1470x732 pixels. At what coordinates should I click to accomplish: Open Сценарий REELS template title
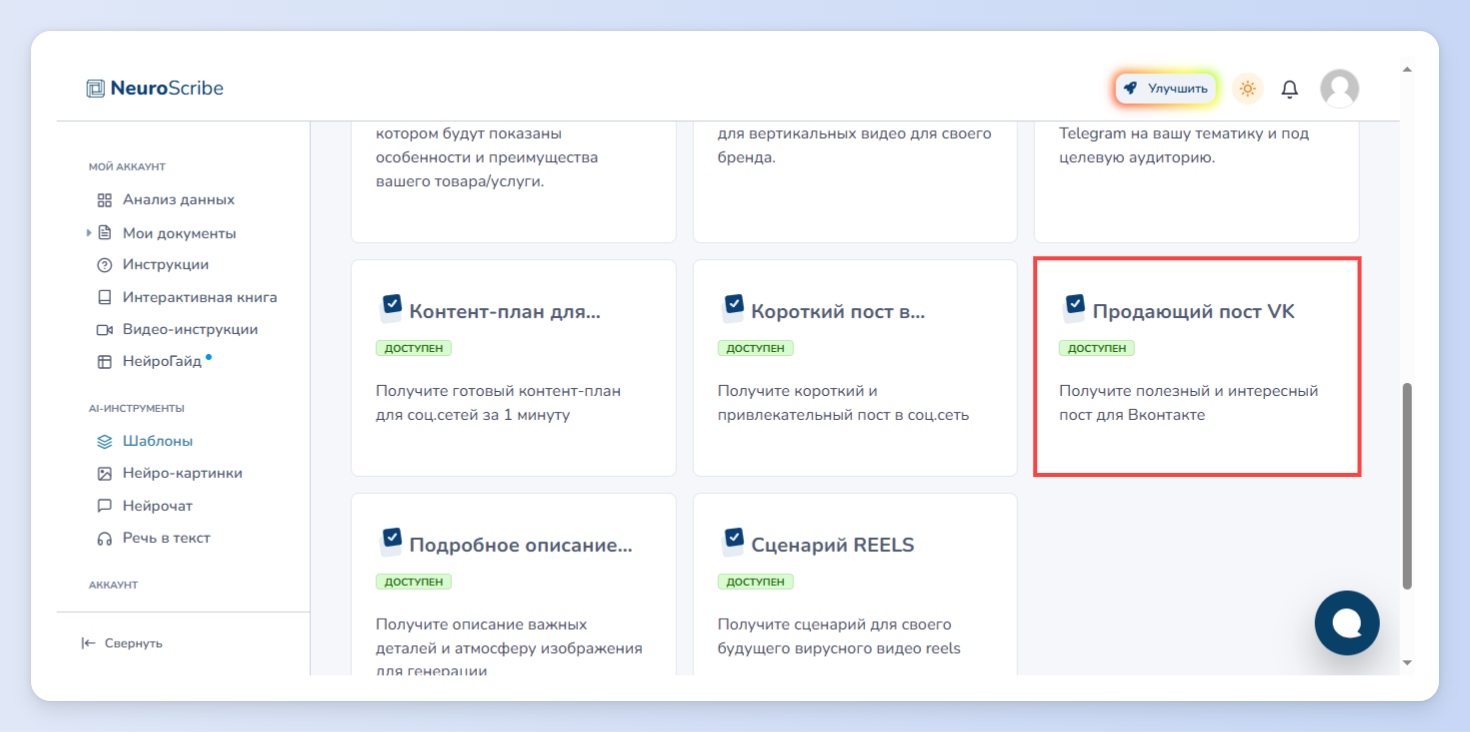click(x=832, y=545)
